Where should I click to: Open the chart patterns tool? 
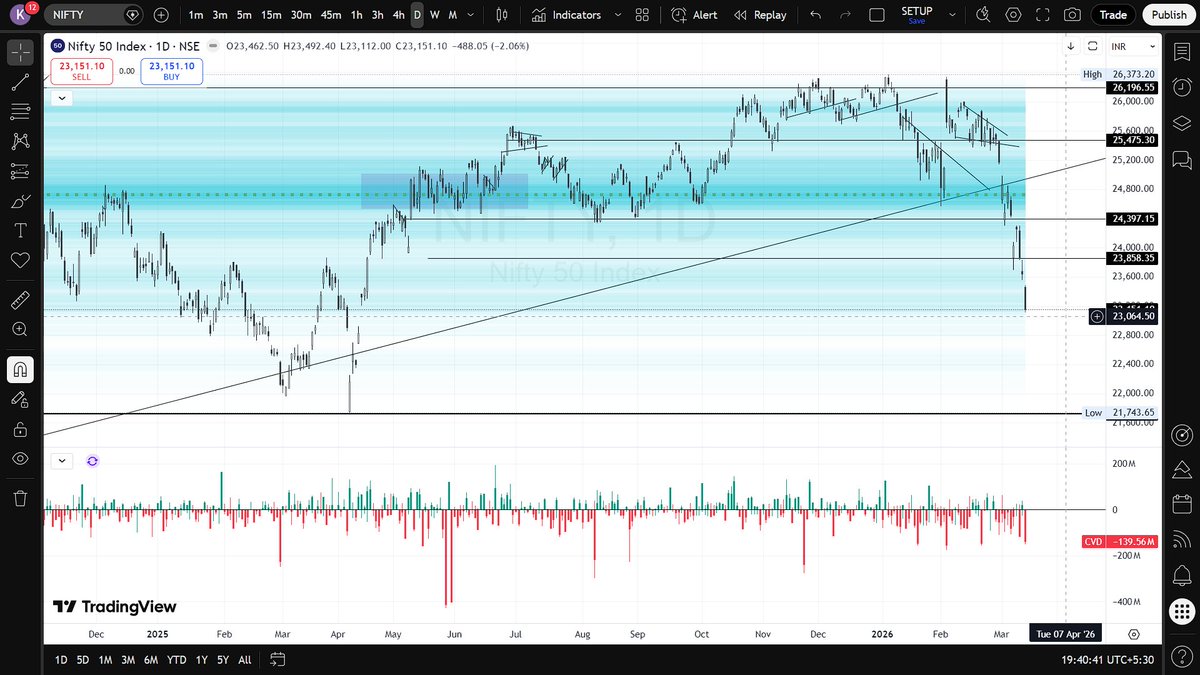(20, 142)
